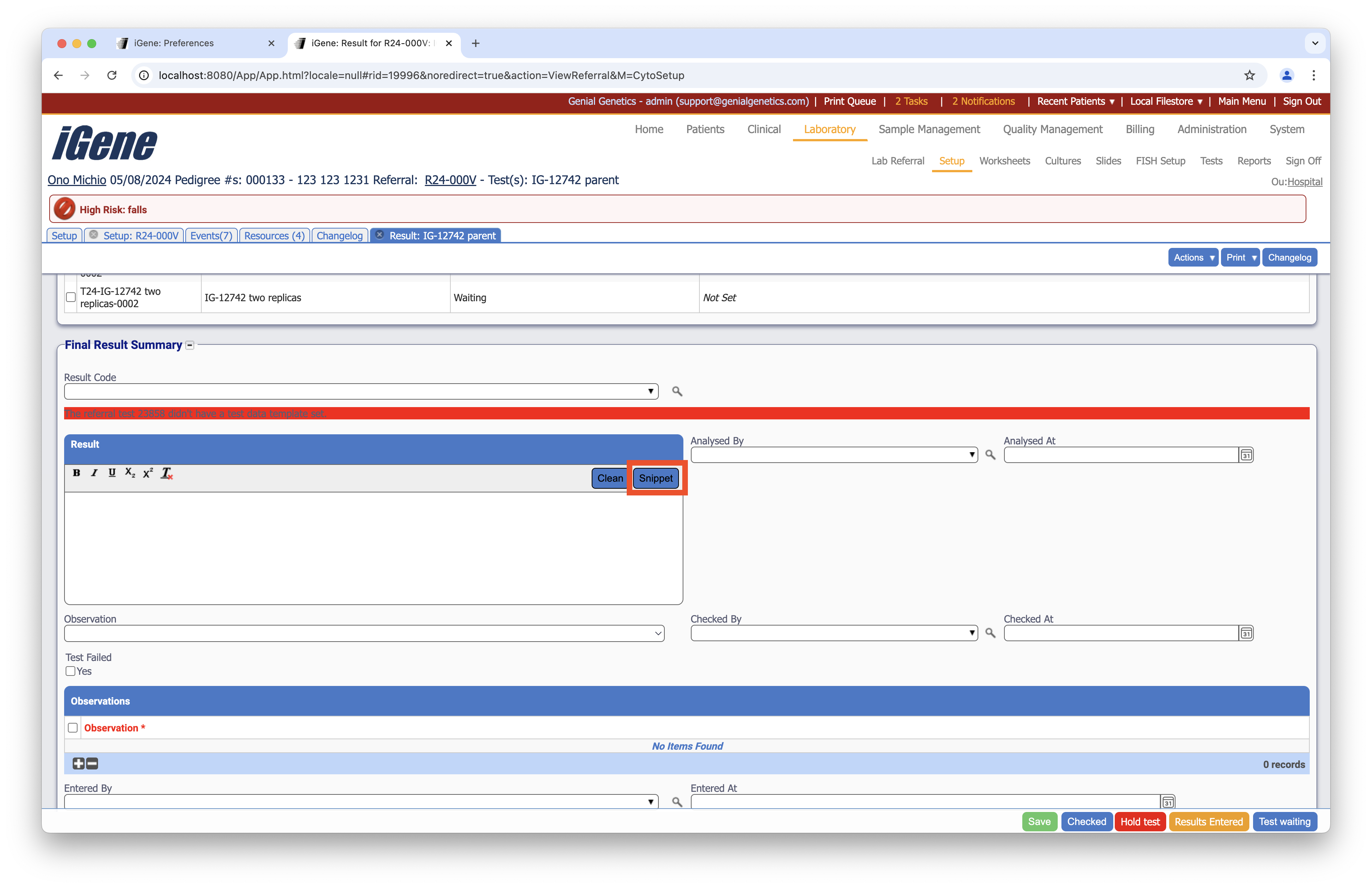Image resolution: width=1372 pixels, height=888 pixels.
Task: Click the subscript formatting icon
Action: 130,473
